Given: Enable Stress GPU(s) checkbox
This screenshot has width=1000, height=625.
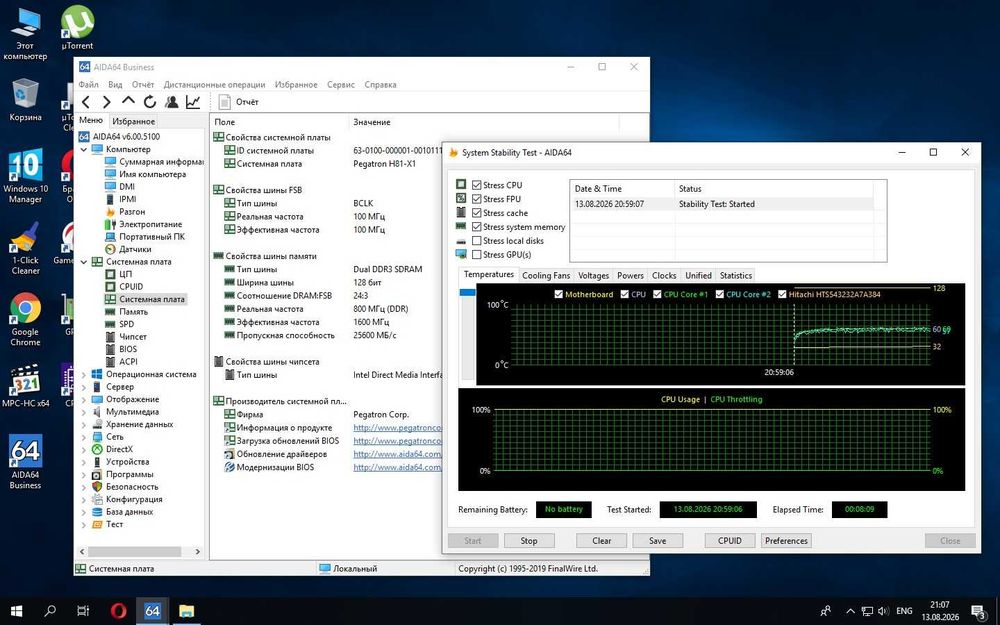Looking at the screenshot, I should tap(476, 254).
